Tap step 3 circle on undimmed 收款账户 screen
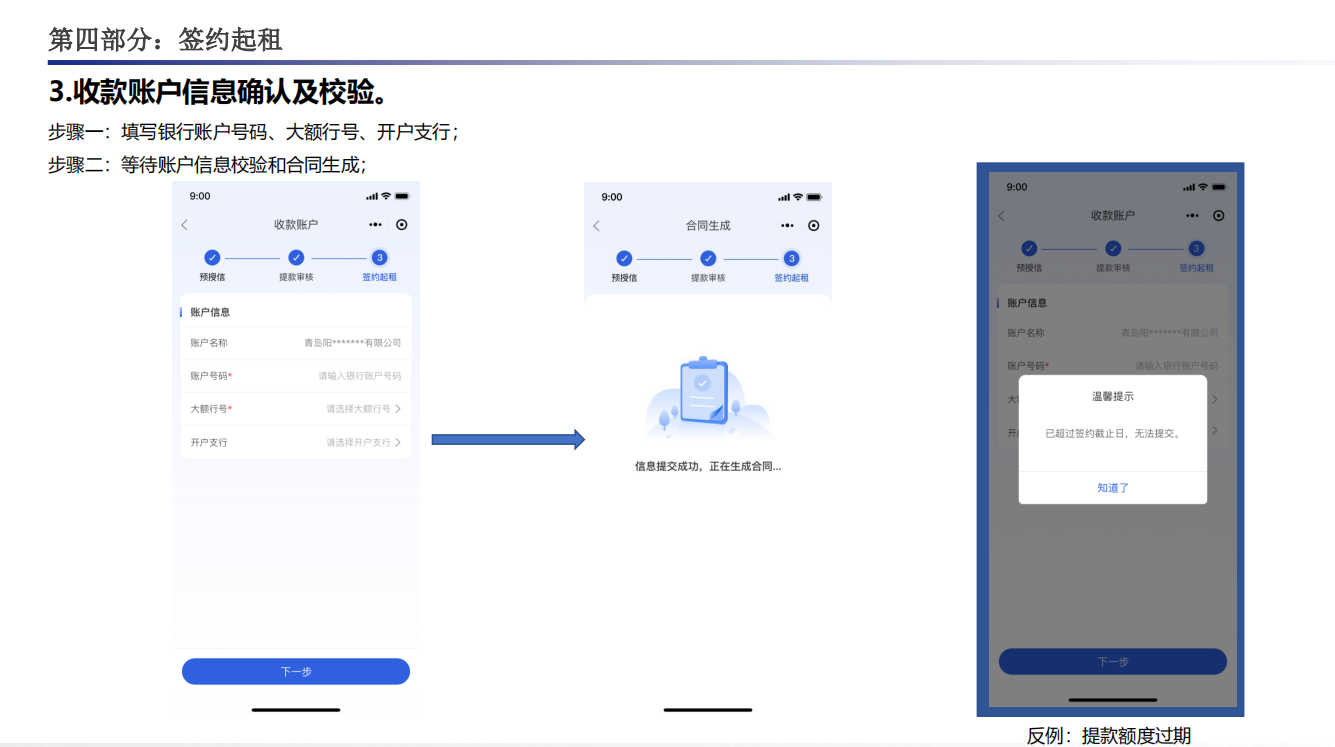Viewport: 1335px width, 747px height. tap(380, 257)
